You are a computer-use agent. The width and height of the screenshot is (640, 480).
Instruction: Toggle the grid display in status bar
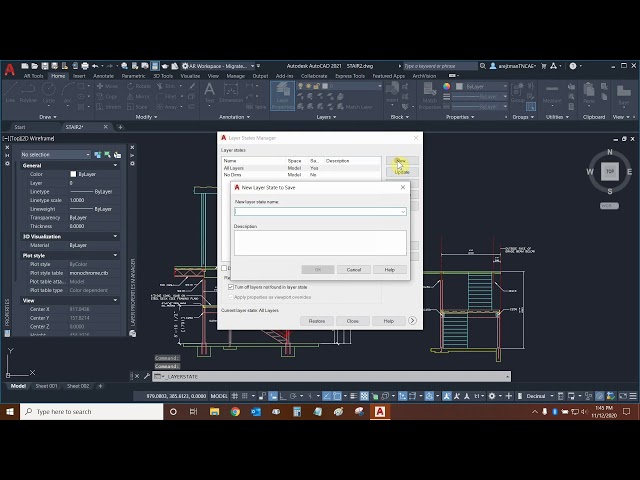(x=235, y=396)
